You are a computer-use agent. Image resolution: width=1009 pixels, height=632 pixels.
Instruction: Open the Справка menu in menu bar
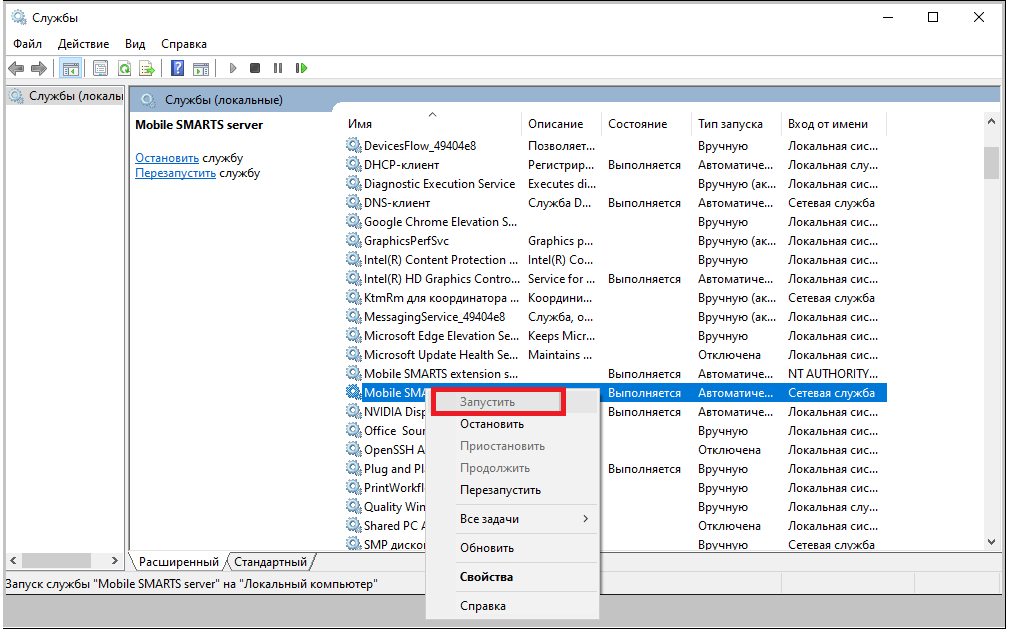point(183,44)
